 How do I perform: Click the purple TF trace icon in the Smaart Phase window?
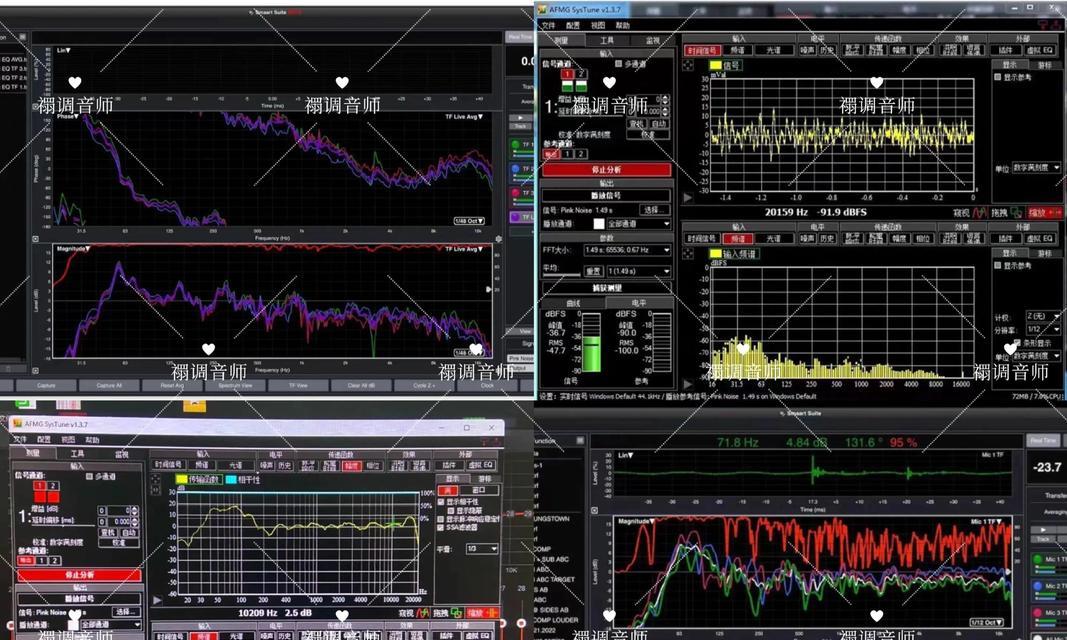[516, 217]
